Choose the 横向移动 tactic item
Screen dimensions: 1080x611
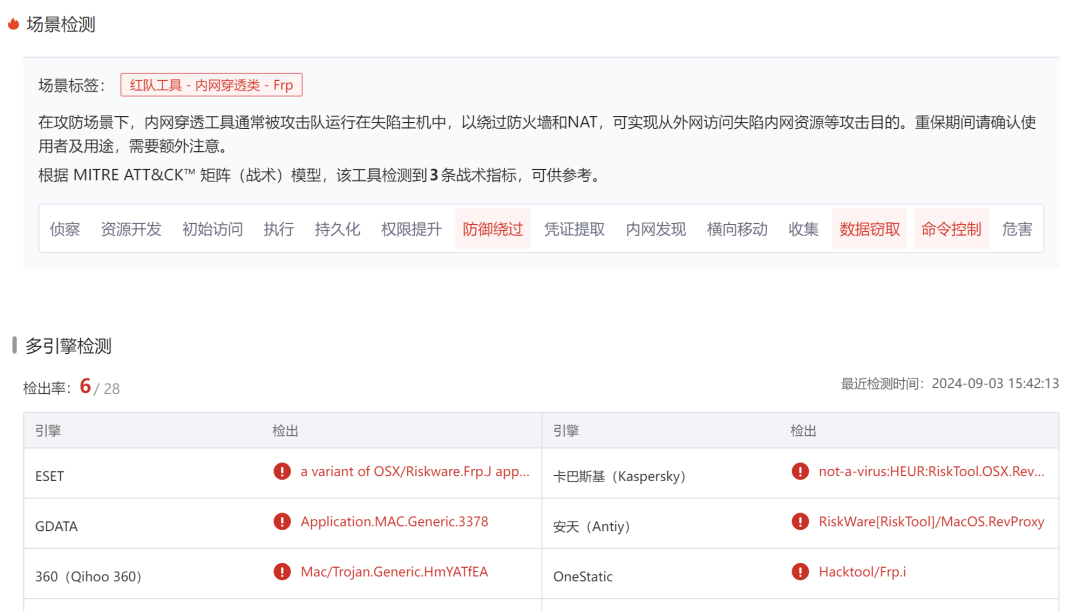[x=737, y=229]
